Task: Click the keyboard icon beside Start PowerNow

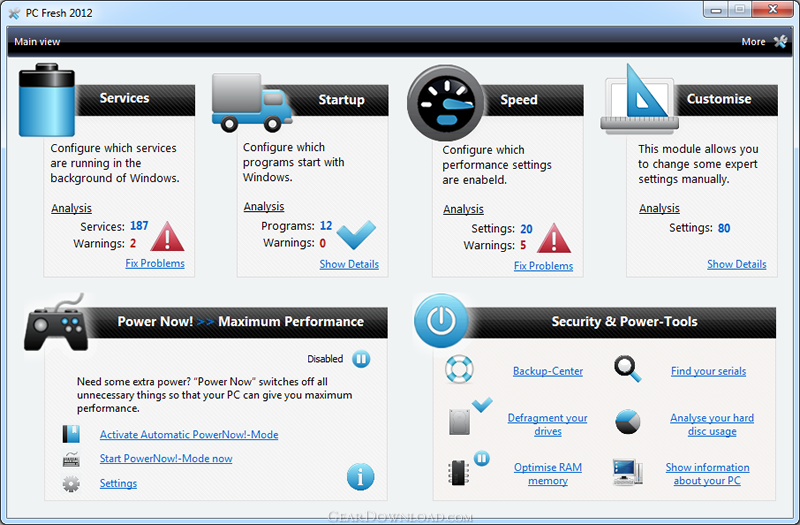Action: [71, 458]
